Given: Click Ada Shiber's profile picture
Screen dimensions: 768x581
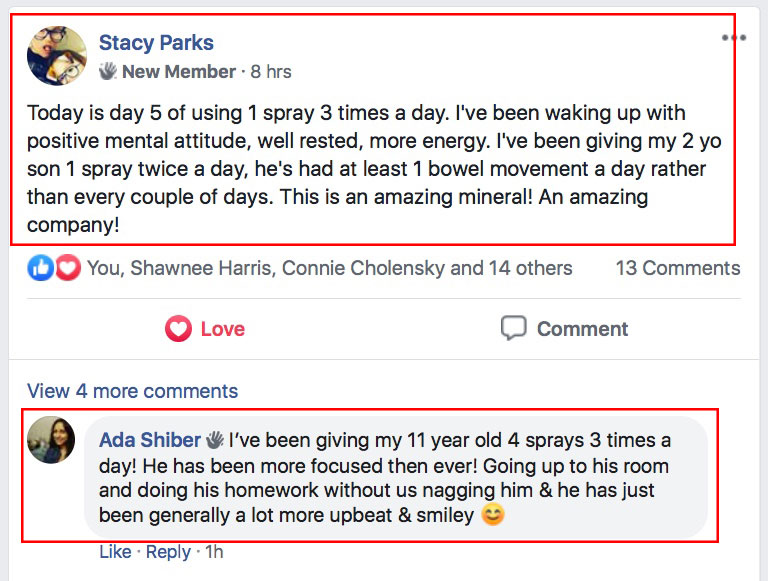Looking at the screenshot, I should coord(52,440).
